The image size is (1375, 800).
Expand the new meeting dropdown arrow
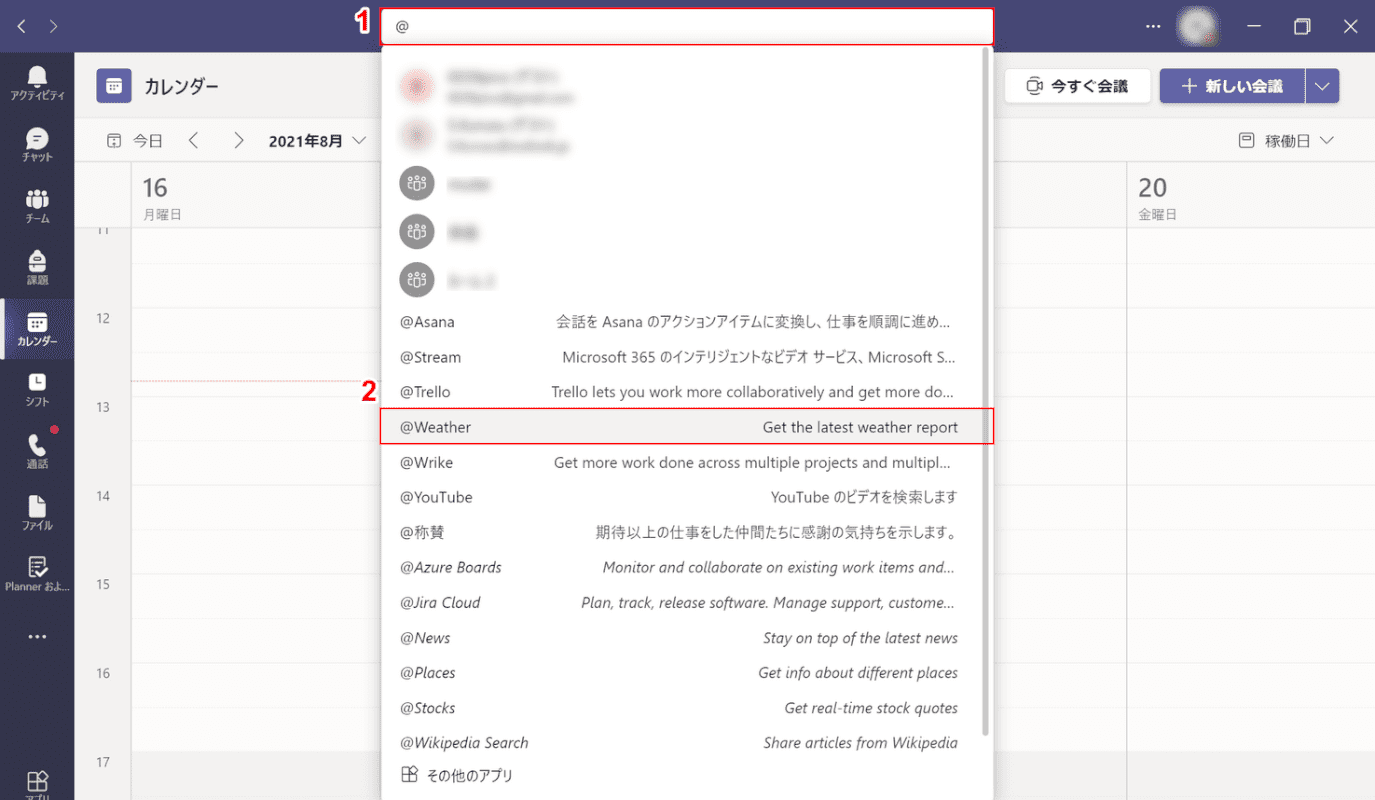pyautogui.click(x=1322, y=86)
